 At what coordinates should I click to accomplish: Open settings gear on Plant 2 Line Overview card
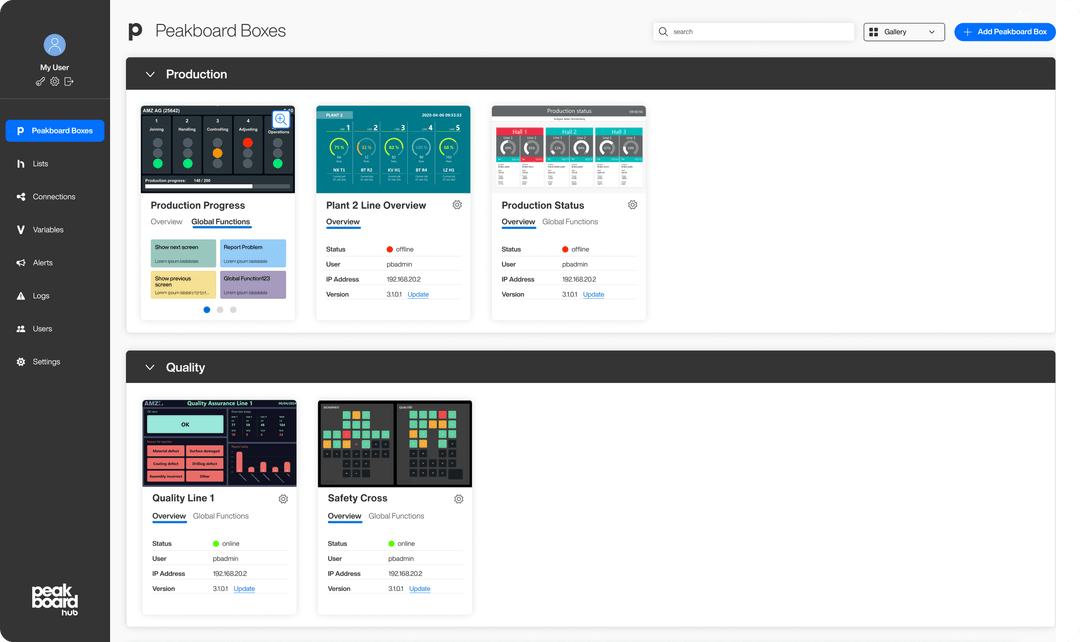tap(457, 204)
